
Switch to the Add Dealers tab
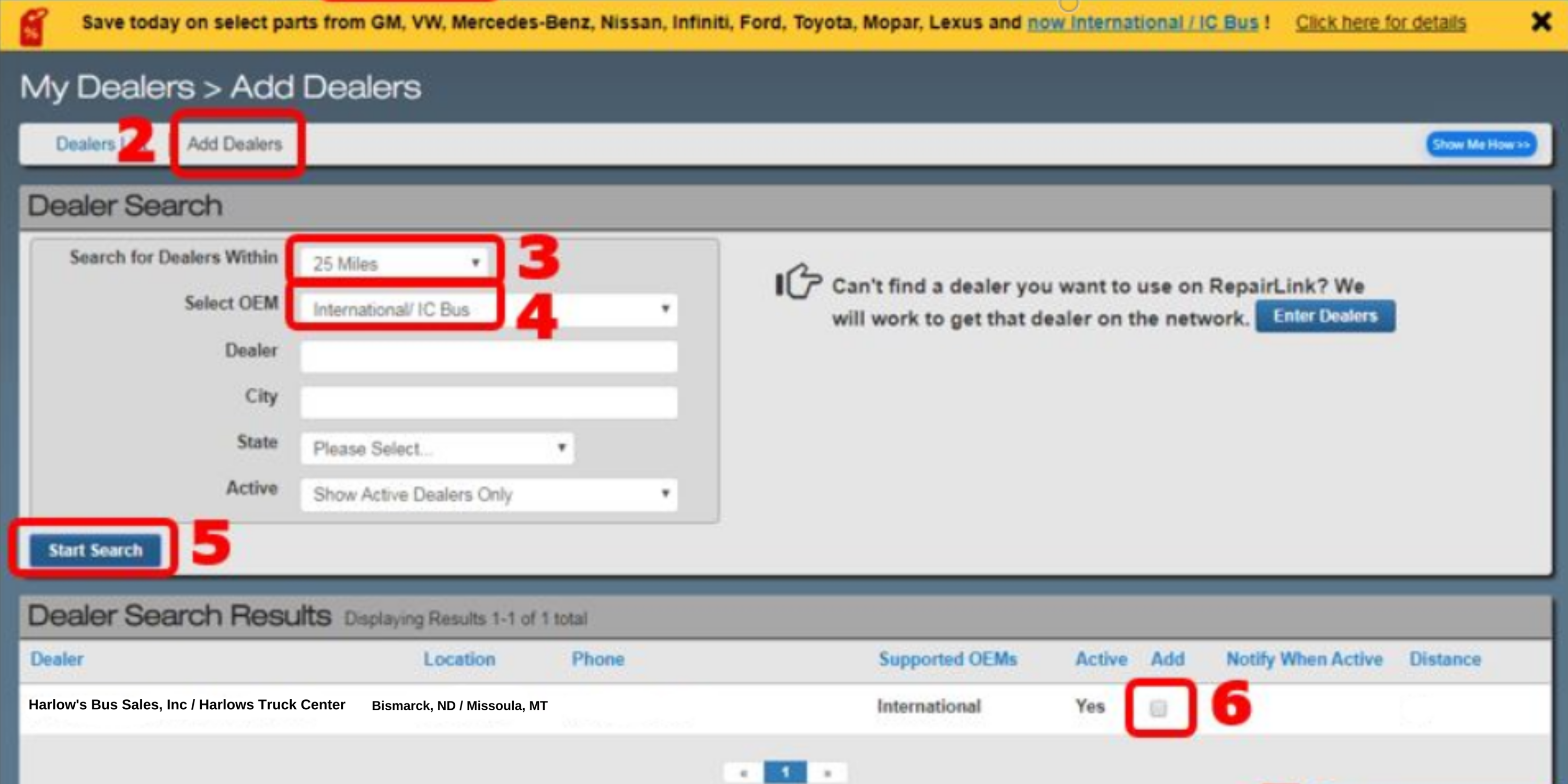[235, 144]
